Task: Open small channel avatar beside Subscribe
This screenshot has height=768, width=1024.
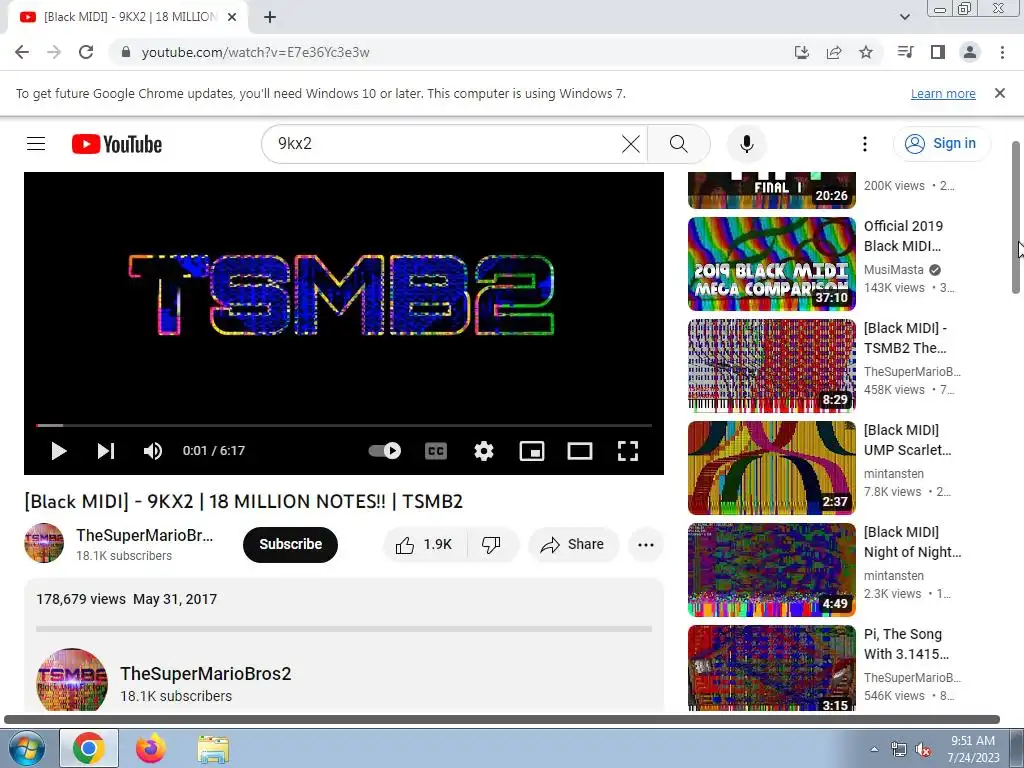Action: point(44,543)
